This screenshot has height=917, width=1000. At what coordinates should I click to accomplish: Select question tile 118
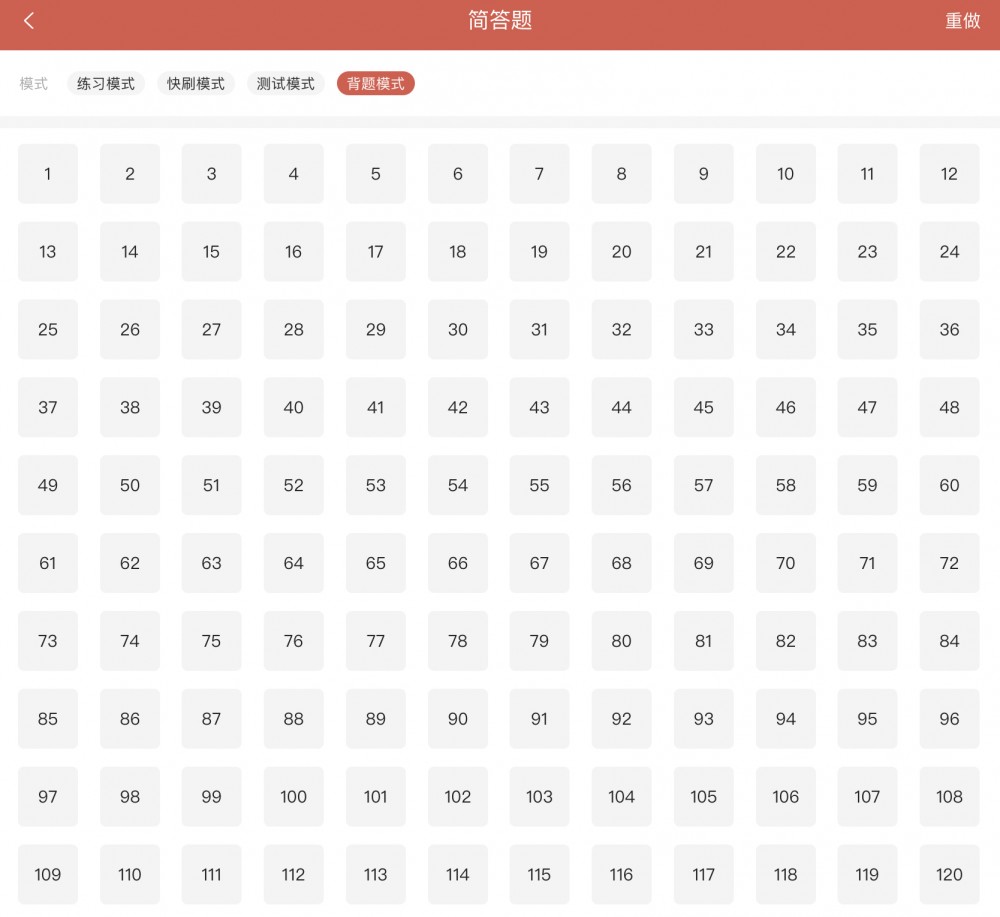[x=786, y=874]
